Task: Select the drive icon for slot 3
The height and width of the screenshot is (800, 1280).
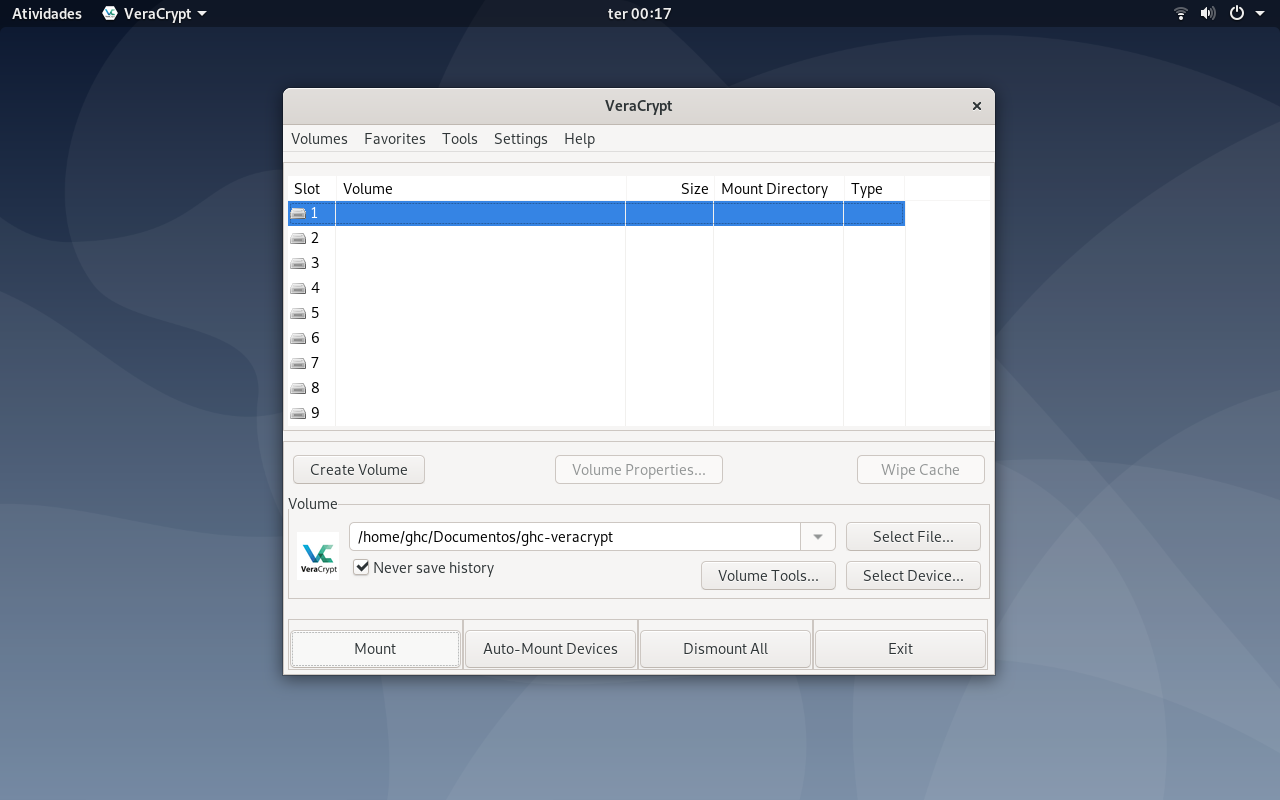Action: 298,263
